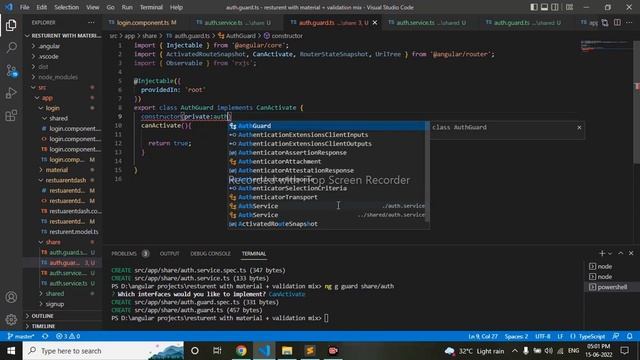
Task: Open File Explorer from taskbar
Action: (287, 351)
